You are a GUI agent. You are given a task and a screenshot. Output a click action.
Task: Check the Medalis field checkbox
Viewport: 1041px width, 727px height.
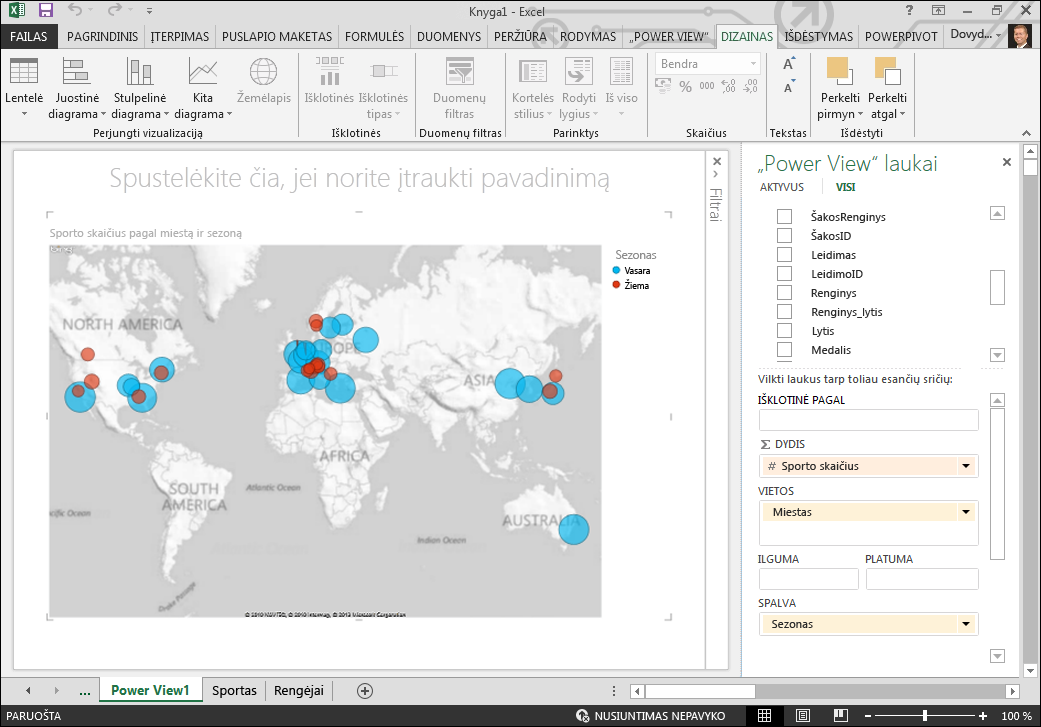(x=785, y=349)
